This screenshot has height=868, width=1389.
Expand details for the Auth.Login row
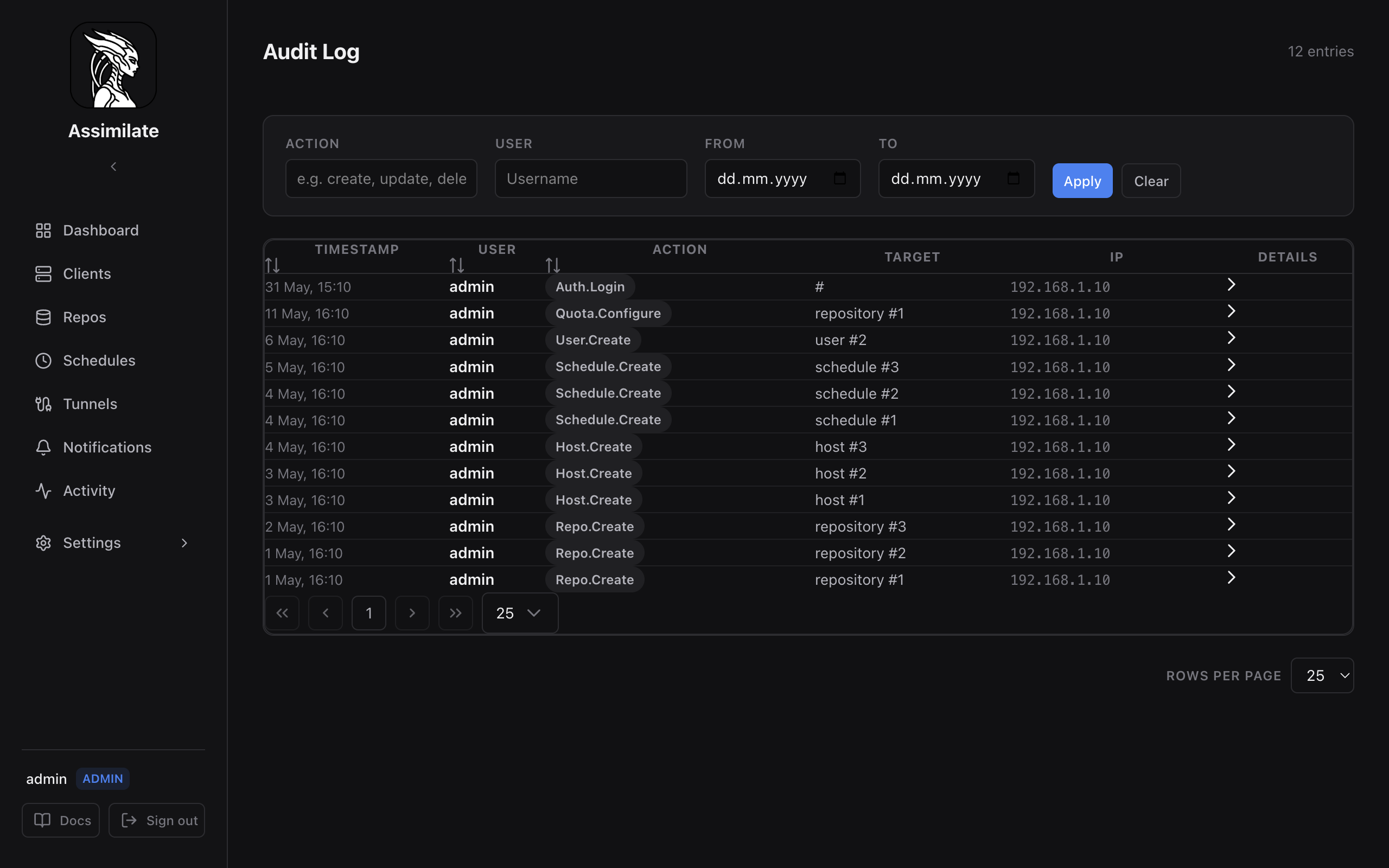[x=1231, y=285]
